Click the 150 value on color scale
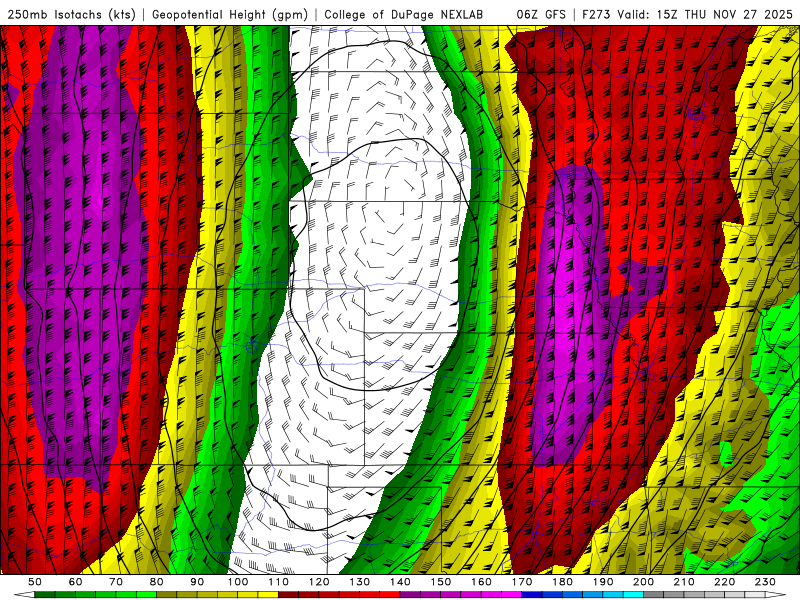Screen dimensions: 800x600 (441, 582)
